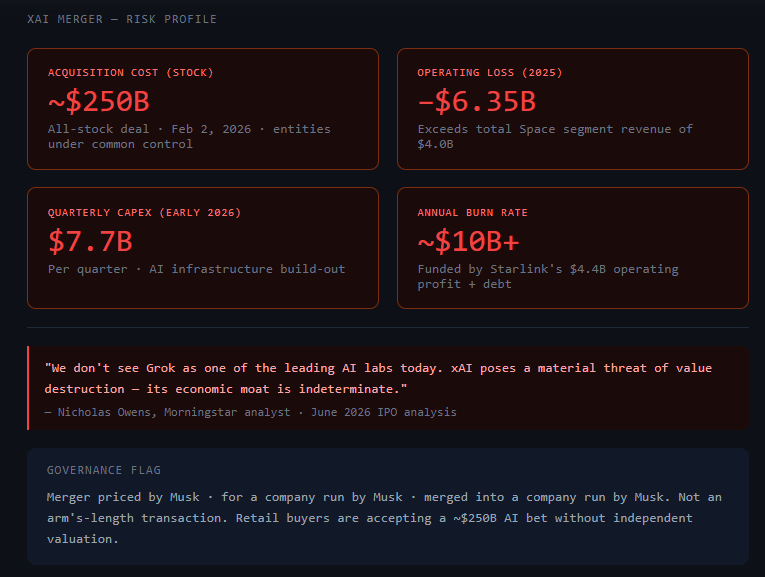This screenshot has height=577, width=765.
Task: Click the Space segment revenue $4.0B note
Action: pos(555,137)
